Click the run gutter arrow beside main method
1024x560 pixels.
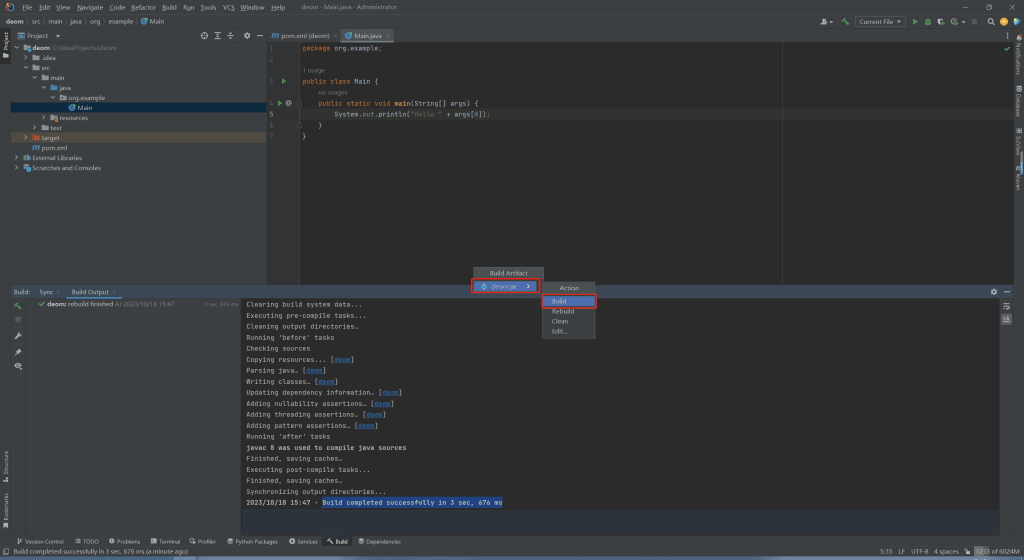279,103
